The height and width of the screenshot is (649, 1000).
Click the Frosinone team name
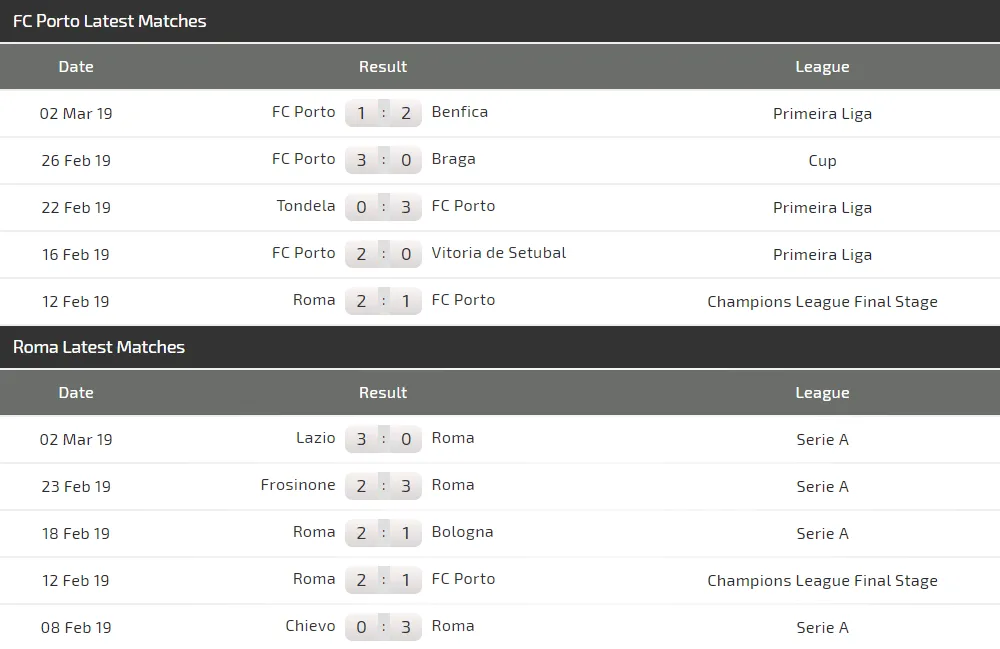(x=298, y=485)
